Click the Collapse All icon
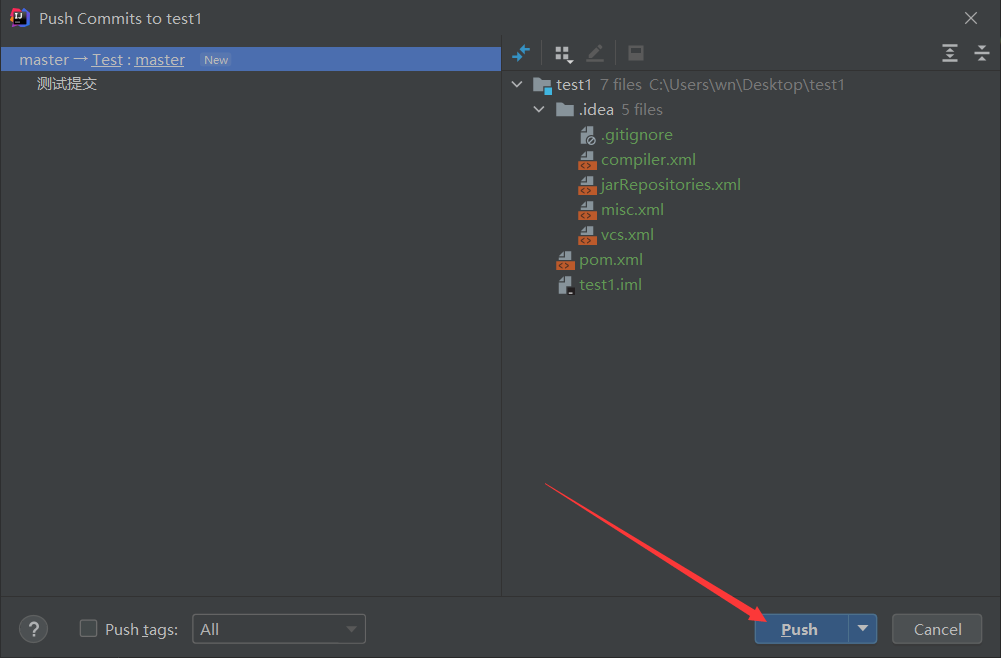The height and width of the screenshot is (658, 1001). click(x=982, y=53)
